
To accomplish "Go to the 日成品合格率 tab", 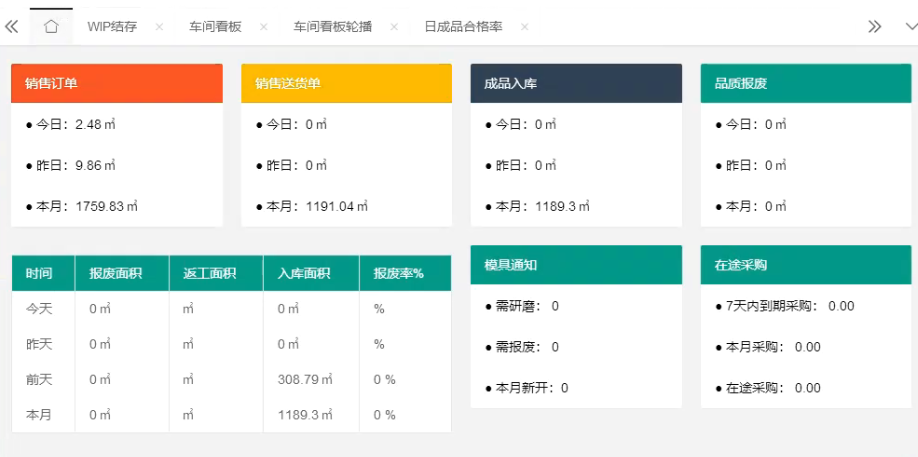I will point(462,27).
